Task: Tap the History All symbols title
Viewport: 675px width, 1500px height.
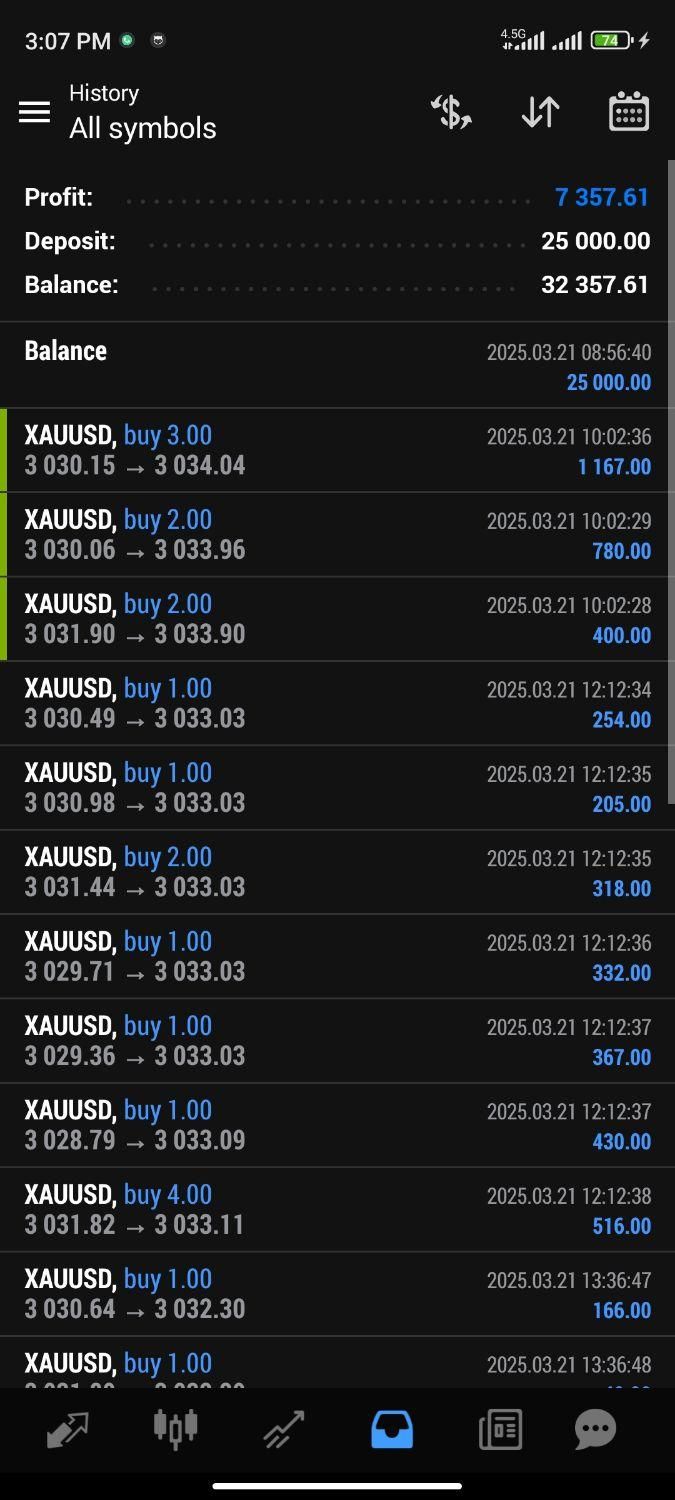Action: pos(142,112)
